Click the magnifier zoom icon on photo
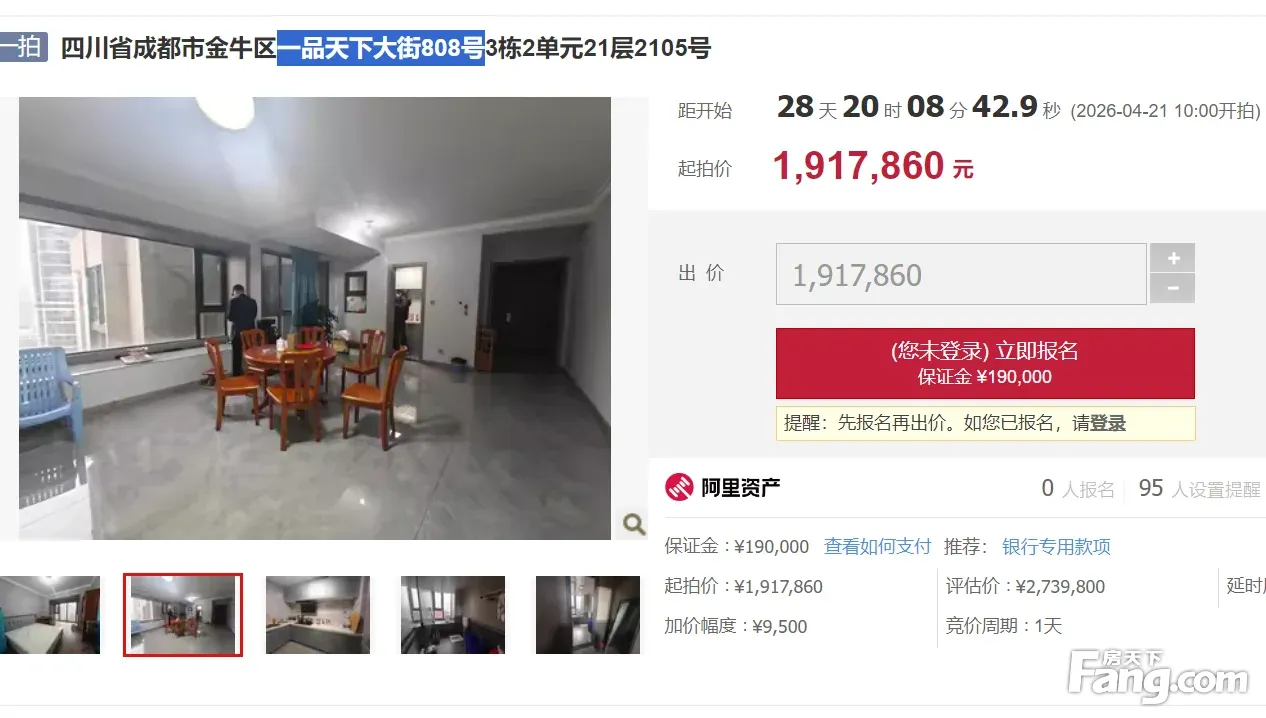This screenshot has height=718, width=1266. 634,523
